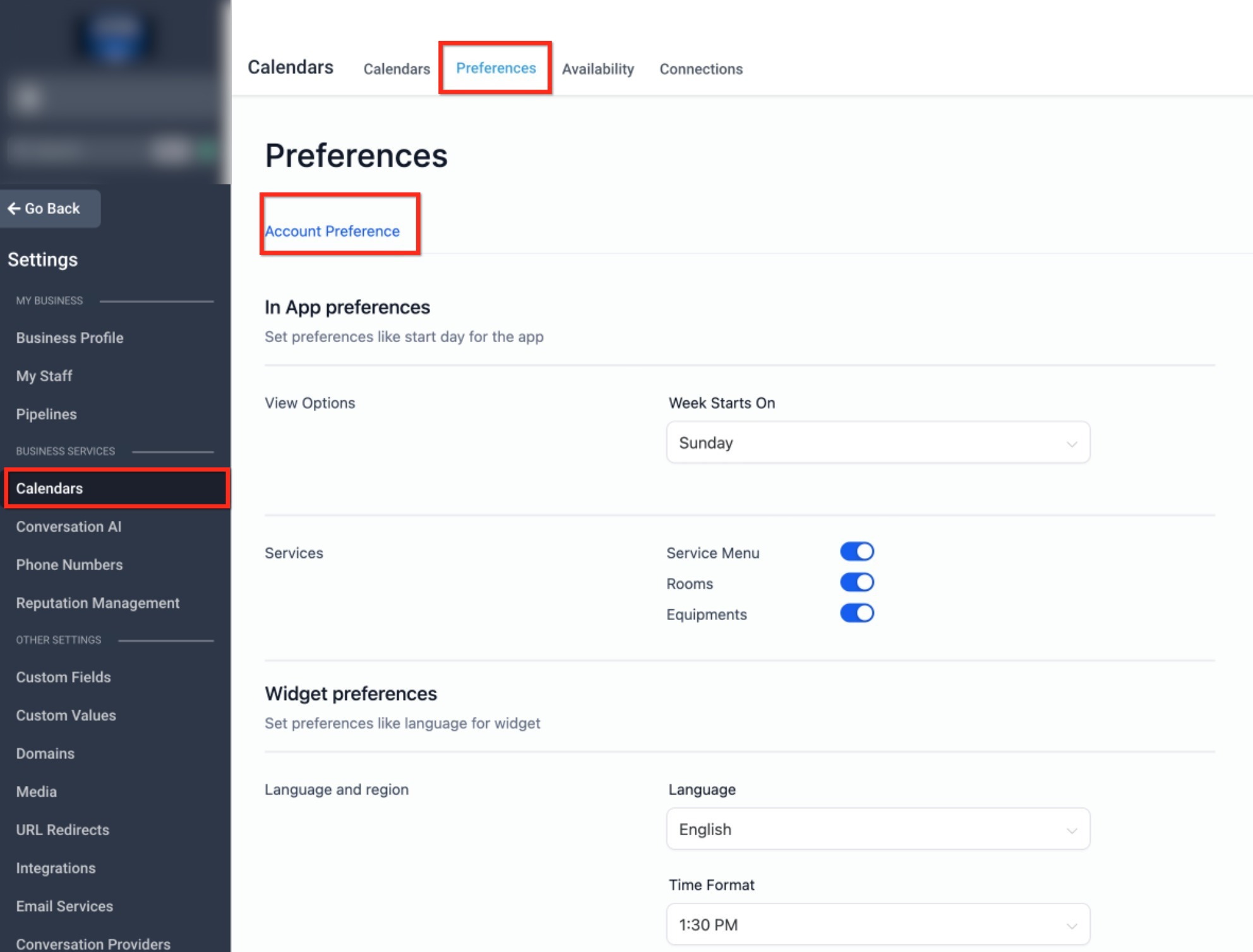Click the Calendars tab next to Preferences
Image resolution: width=1253 pixels, height=952 pixels.
pos(397,69)
